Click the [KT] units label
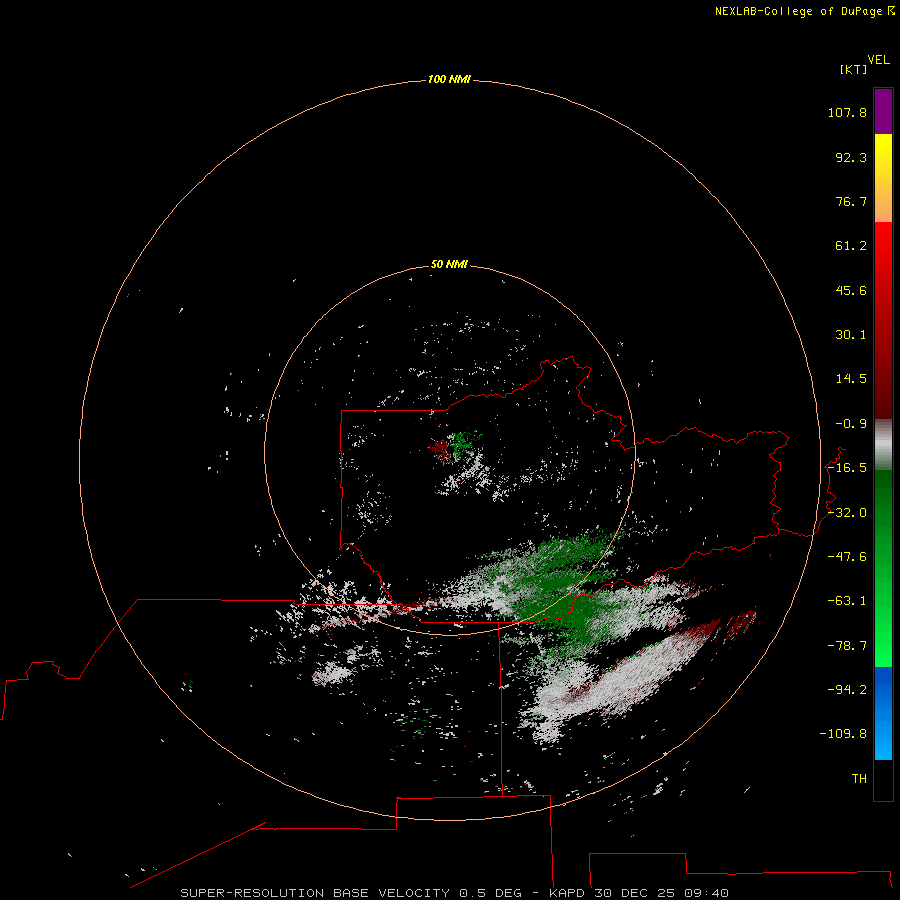The image size is (900, 900). pyautogui.click(x=853, y=69)
